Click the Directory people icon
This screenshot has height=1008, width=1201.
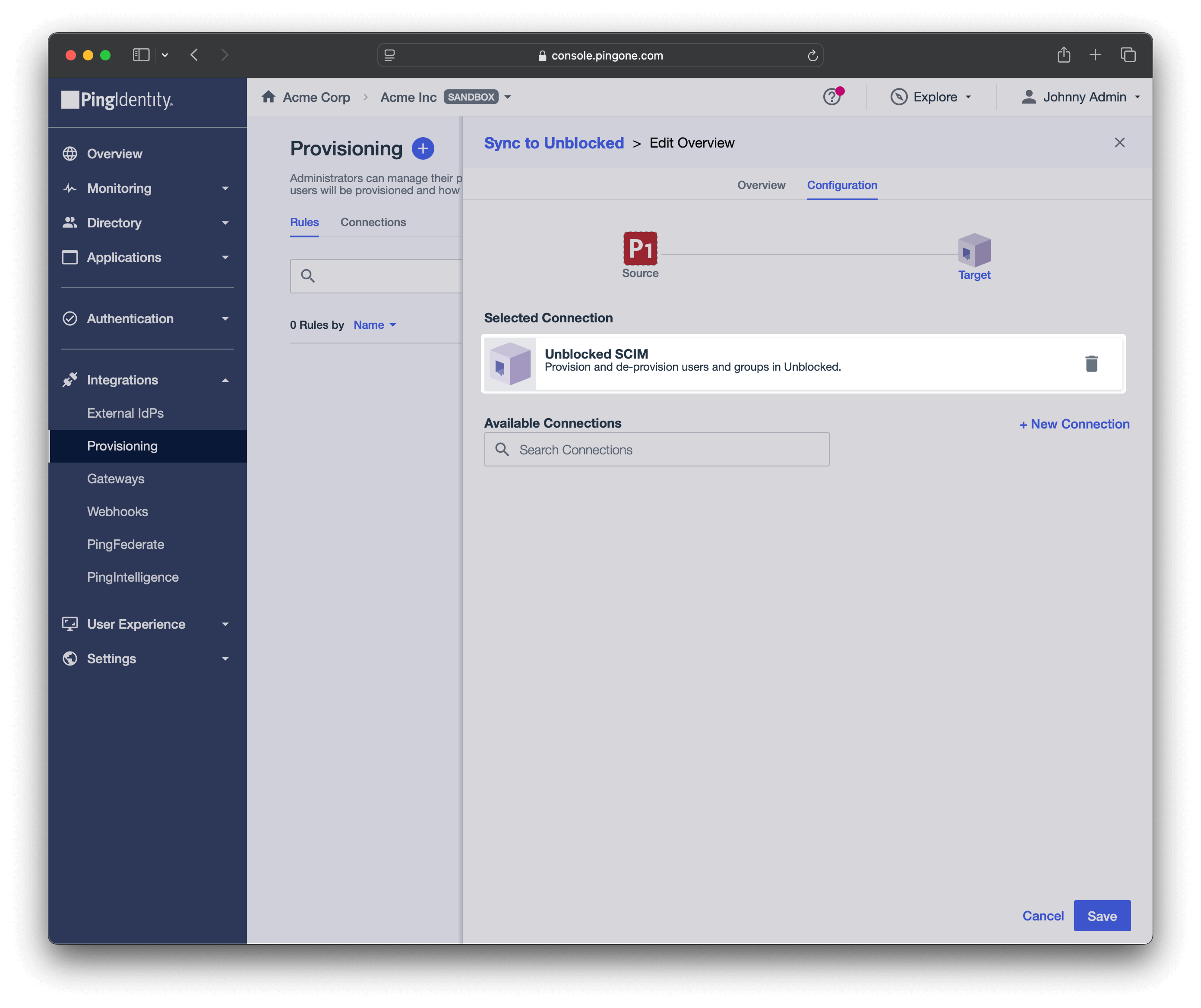pos(70,222)
